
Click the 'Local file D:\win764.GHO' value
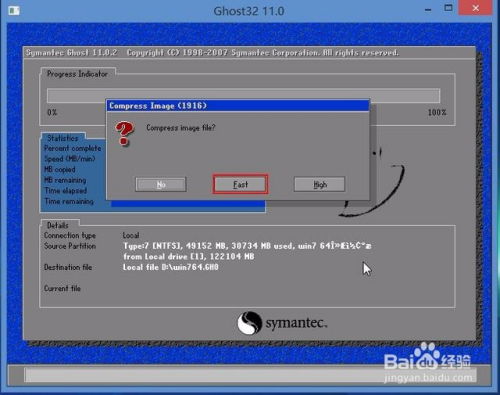171,267
